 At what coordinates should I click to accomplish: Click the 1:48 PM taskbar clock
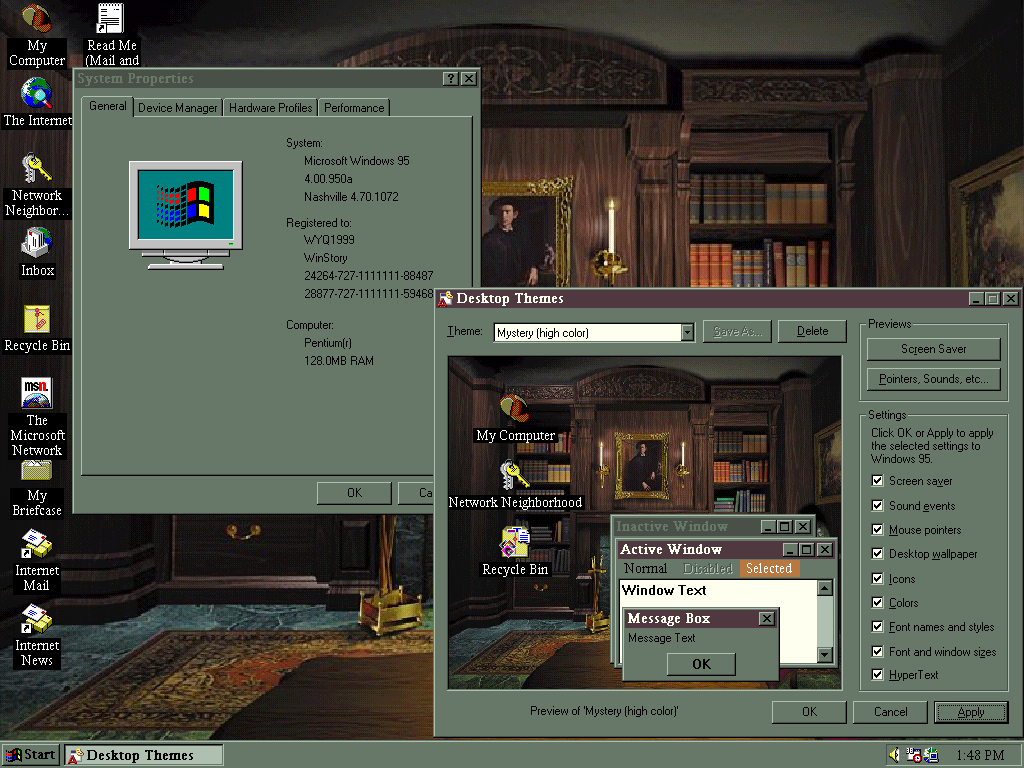[980, 756]
